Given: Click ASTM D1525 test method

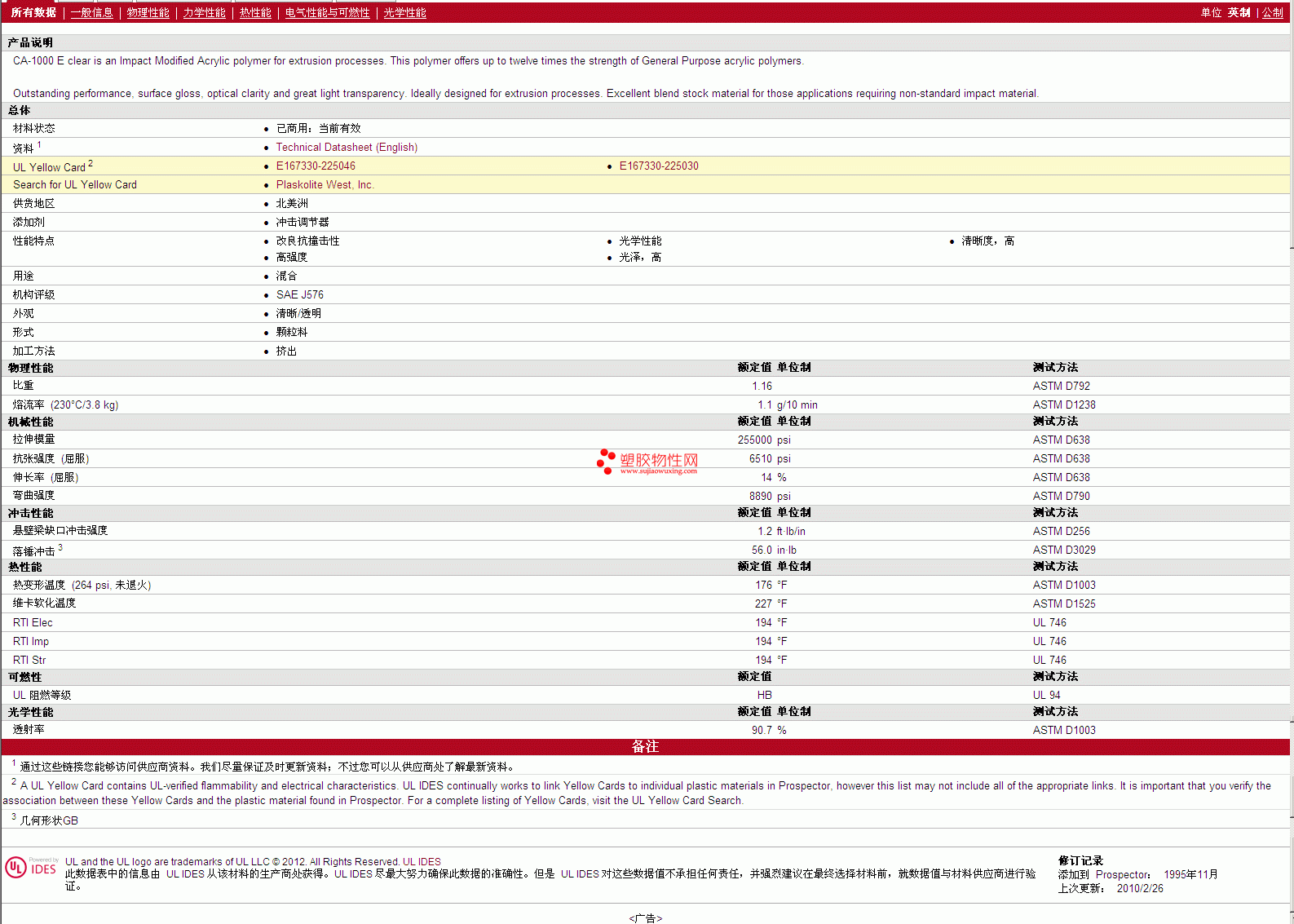Looking at the screenshot, I should pos(1064,603).
